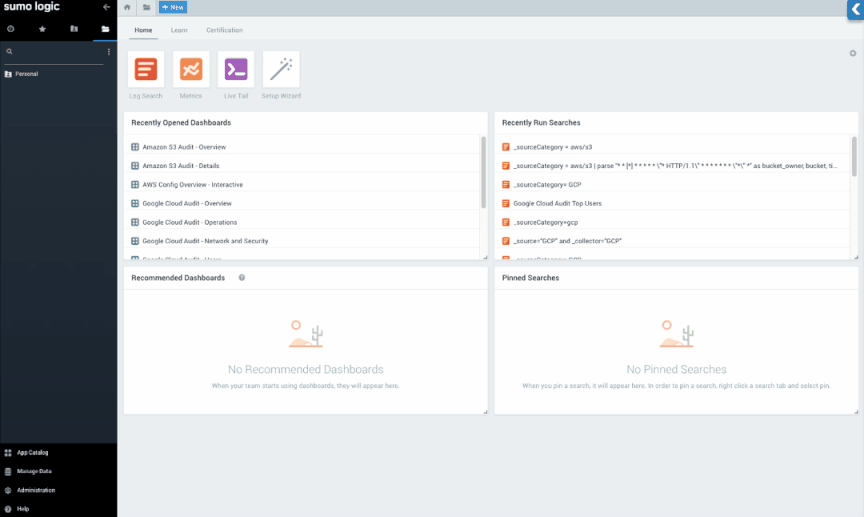Click the help icon beside Recommended Dashboards

click(x=241, y=278)
